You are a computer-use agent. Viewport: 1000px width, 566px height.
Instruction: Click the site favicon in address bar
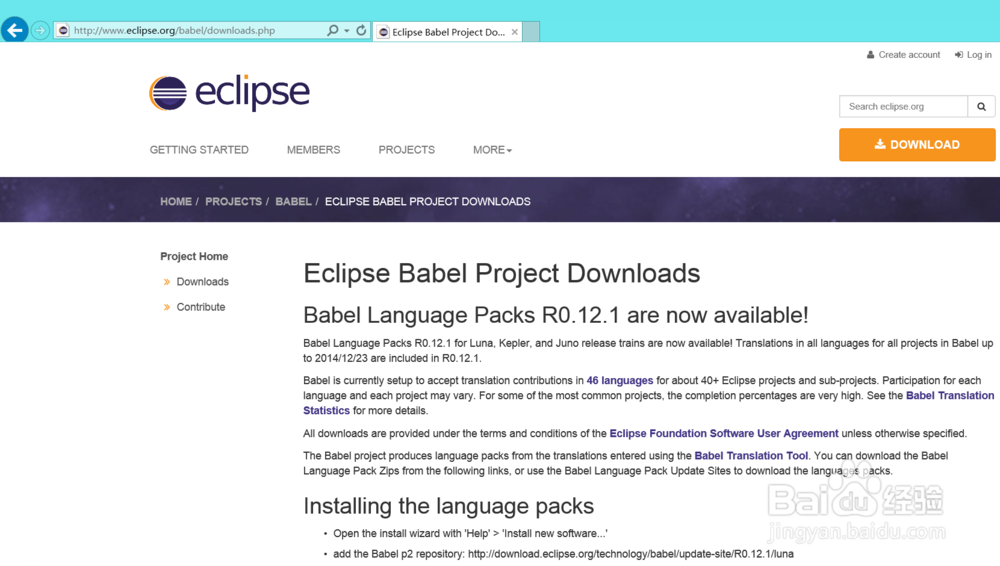click(x=63, y=30)
